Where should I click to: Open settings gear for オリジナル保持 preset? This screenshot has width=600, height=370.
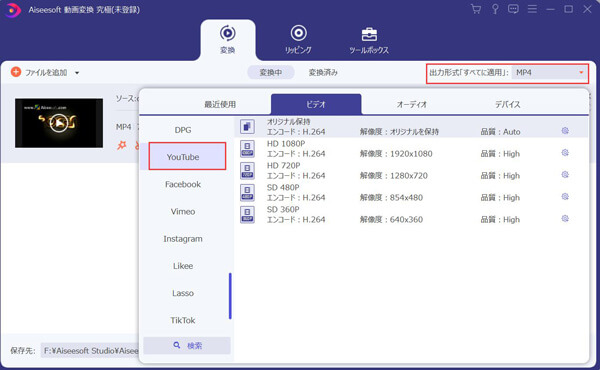click(x=565, y=131)
